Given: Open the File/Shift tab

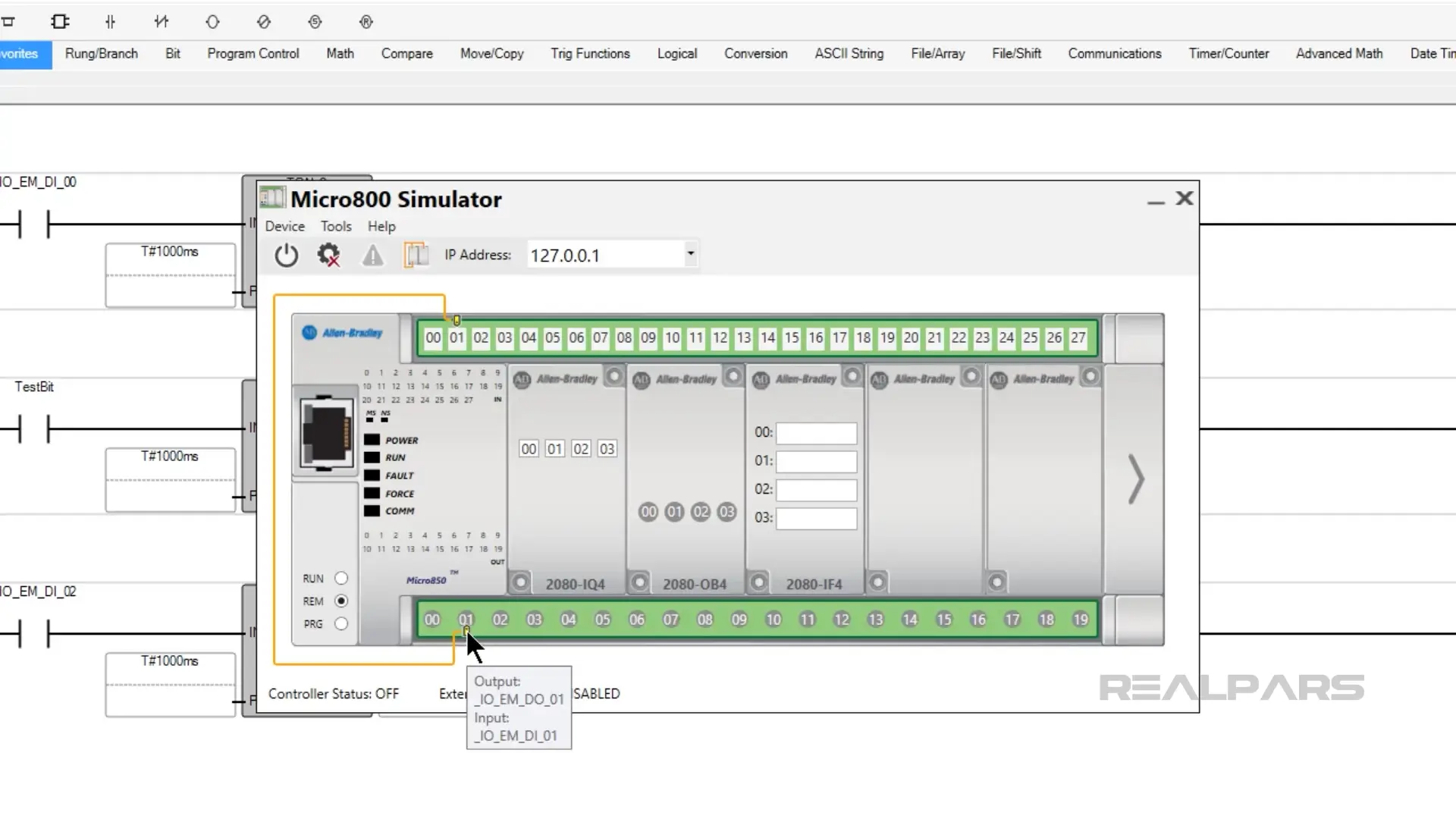Looking at the screenshot, I should (1017, 54).
